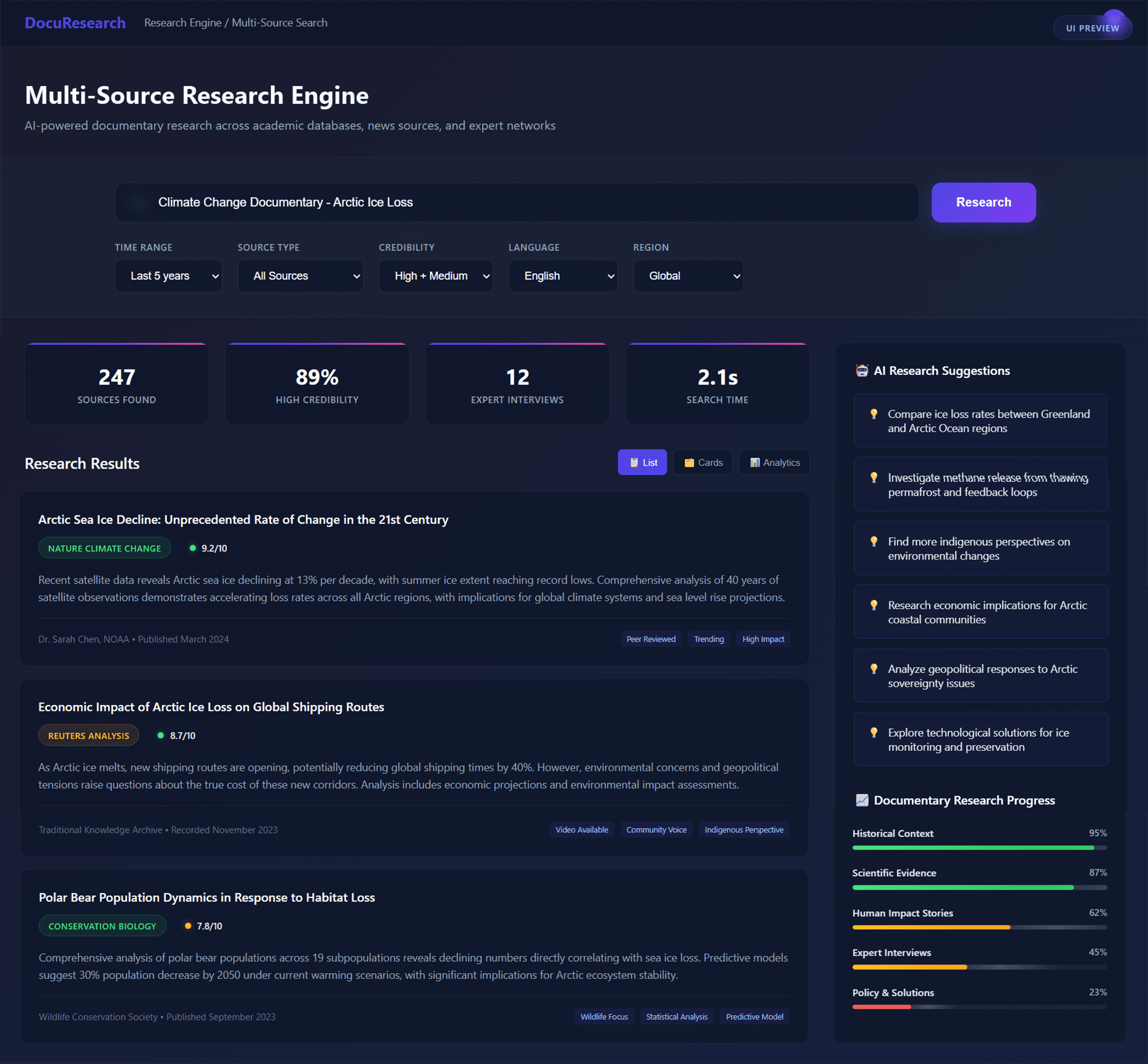Click lightbulb icon beside indigenous perspectives suggestion
The width and height of the screenshot is (1148, 1064).
(873, 541)
